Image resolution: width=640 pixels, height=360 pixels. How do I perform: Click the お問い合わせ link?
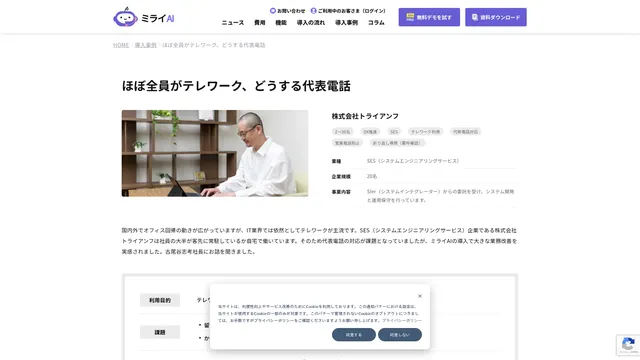point(291,11)
